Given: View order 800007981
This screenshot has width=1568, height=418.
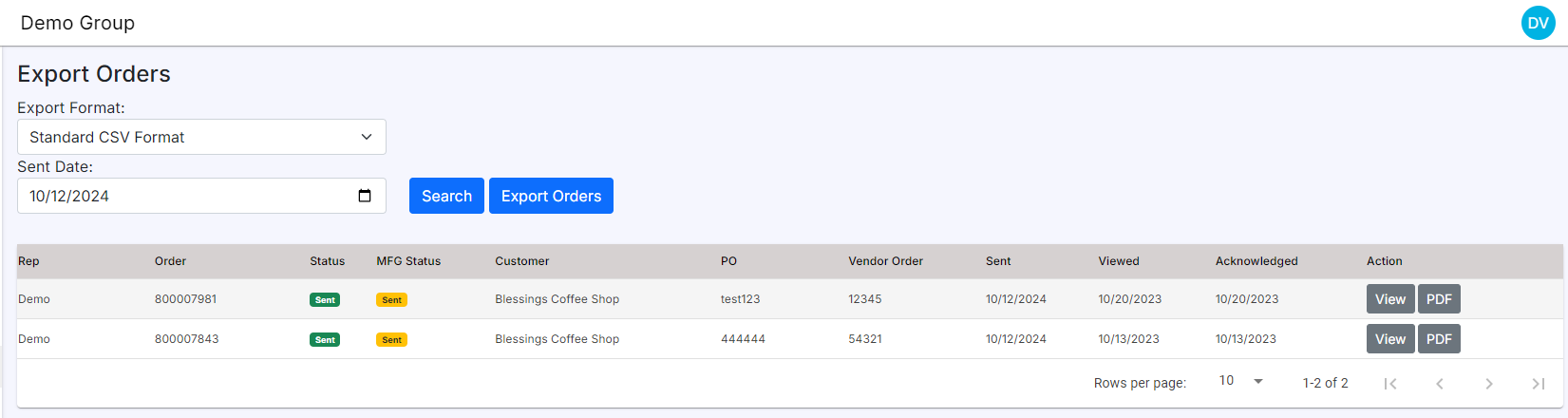Looking at the screenshot, I should point(1390,299).
